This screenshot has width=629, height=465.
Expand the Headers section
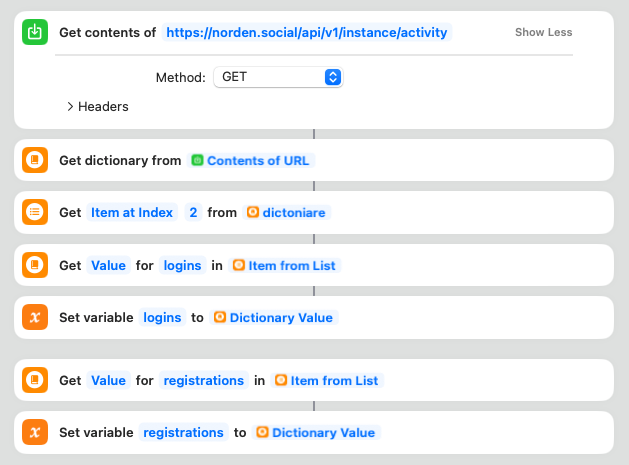coord(97,106)
